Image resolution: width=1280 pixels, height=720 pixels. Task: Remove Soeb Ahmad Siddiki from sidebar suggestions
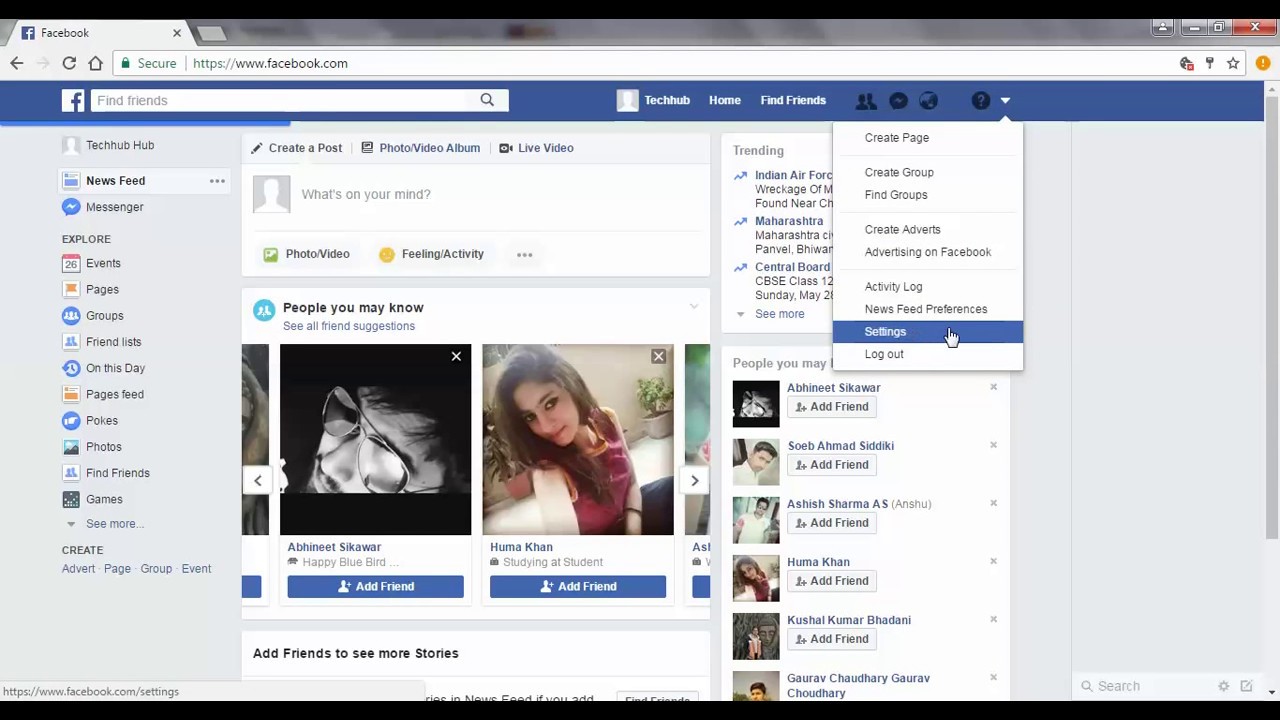pyautogui.click(x=993, y=445)
